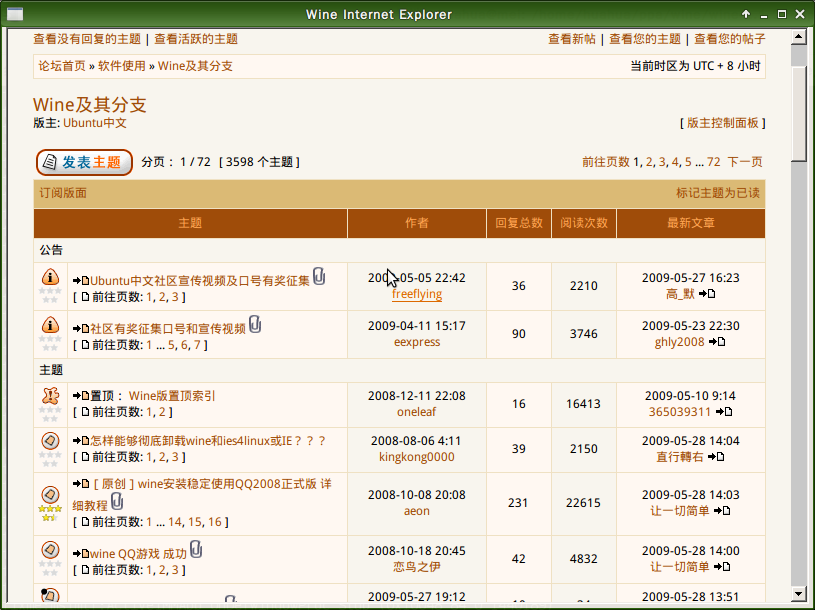
Task: Go to page 16 of QQ2008 tutorial topic
Action: tap(215, 522)
